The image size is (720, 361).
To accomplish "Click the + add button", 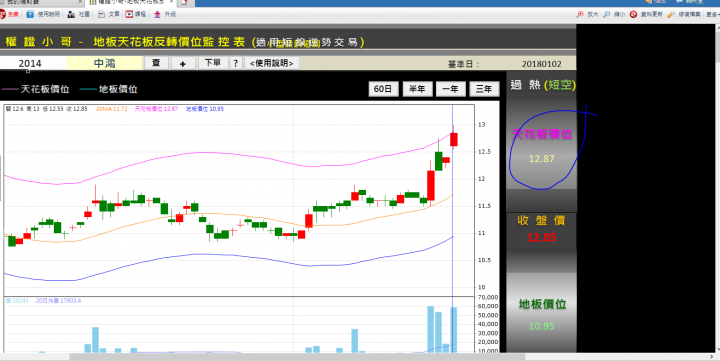I will coord(183,63).
